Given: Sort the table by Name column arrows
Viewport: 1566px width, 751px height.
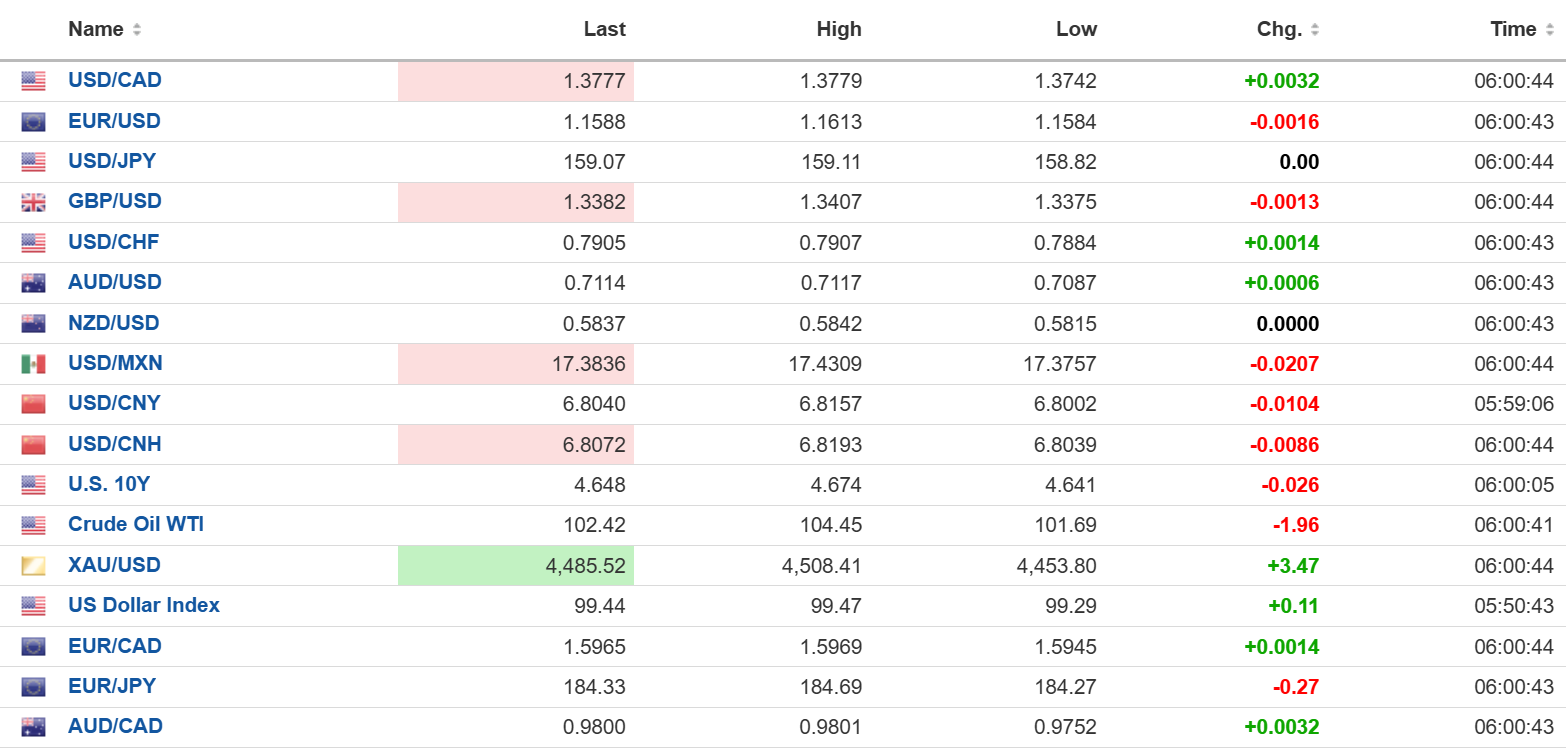Looking at the screenshot, I should [x=137, y=30].
